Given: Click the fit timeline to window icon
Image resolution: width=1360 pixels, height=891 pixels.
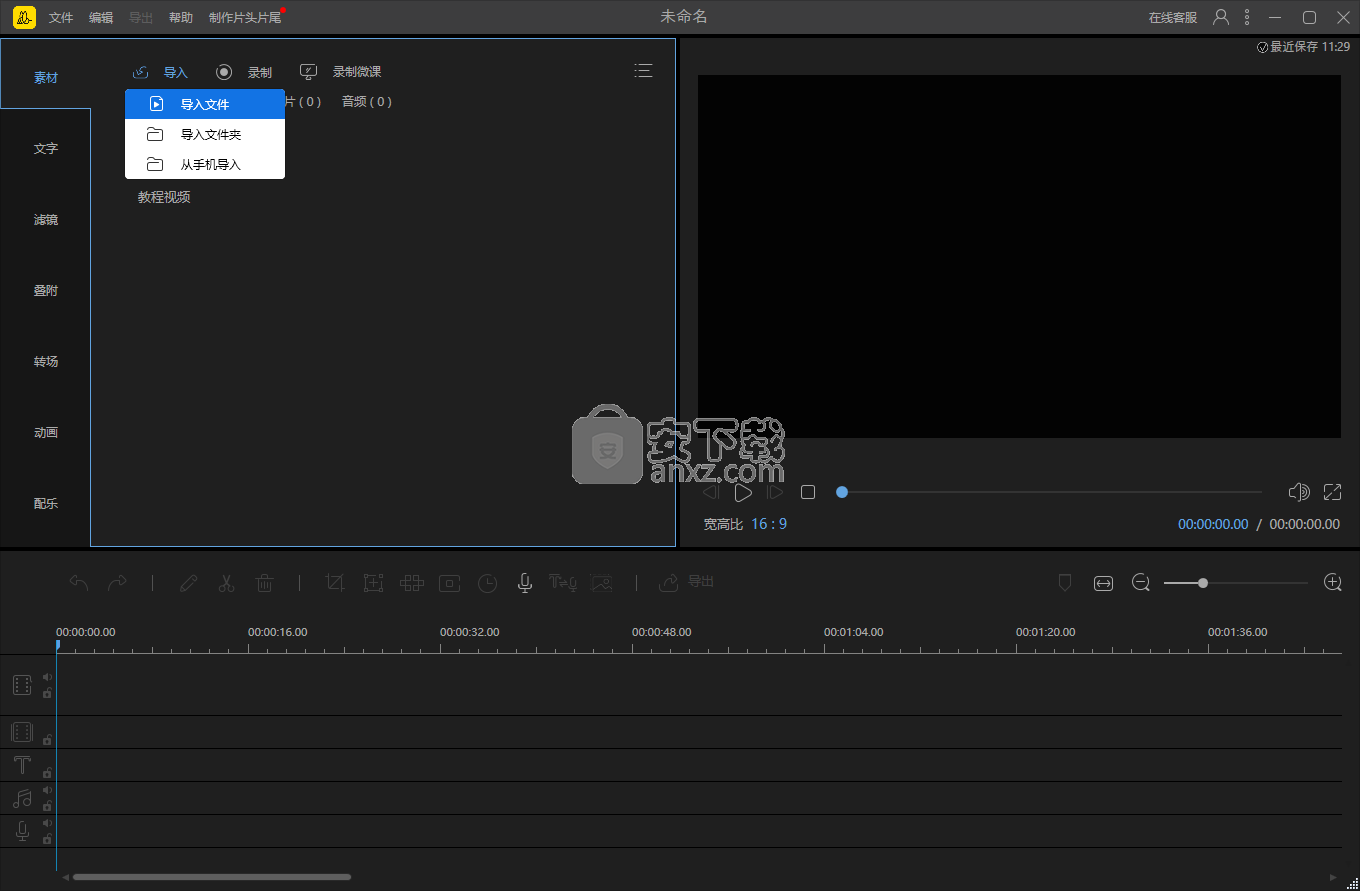Looking at the screenshot, I should click(1103, 583).
